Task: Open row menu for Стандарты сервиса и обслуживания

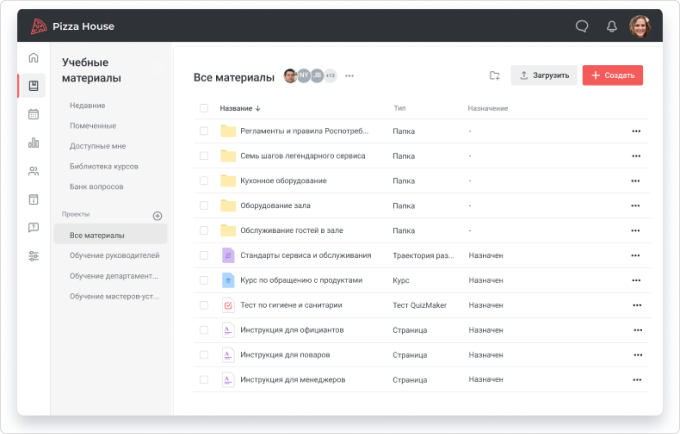Action: point(635,255)
